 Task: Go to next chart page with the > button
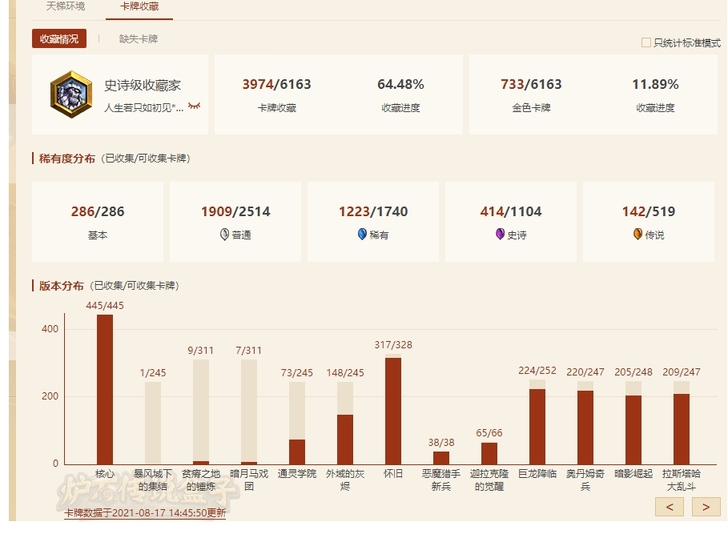pyautogui.click(x=706, y=507)
